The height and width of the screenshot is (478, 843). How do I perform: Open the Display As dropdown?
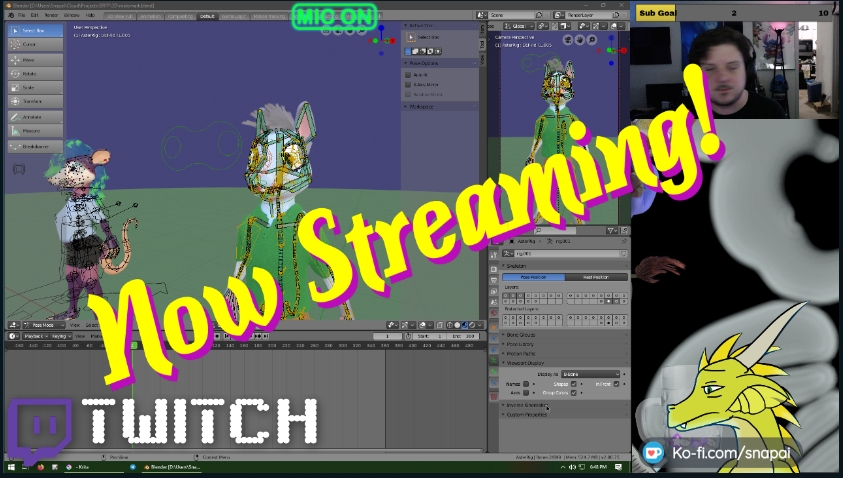[x=590, y=374]
